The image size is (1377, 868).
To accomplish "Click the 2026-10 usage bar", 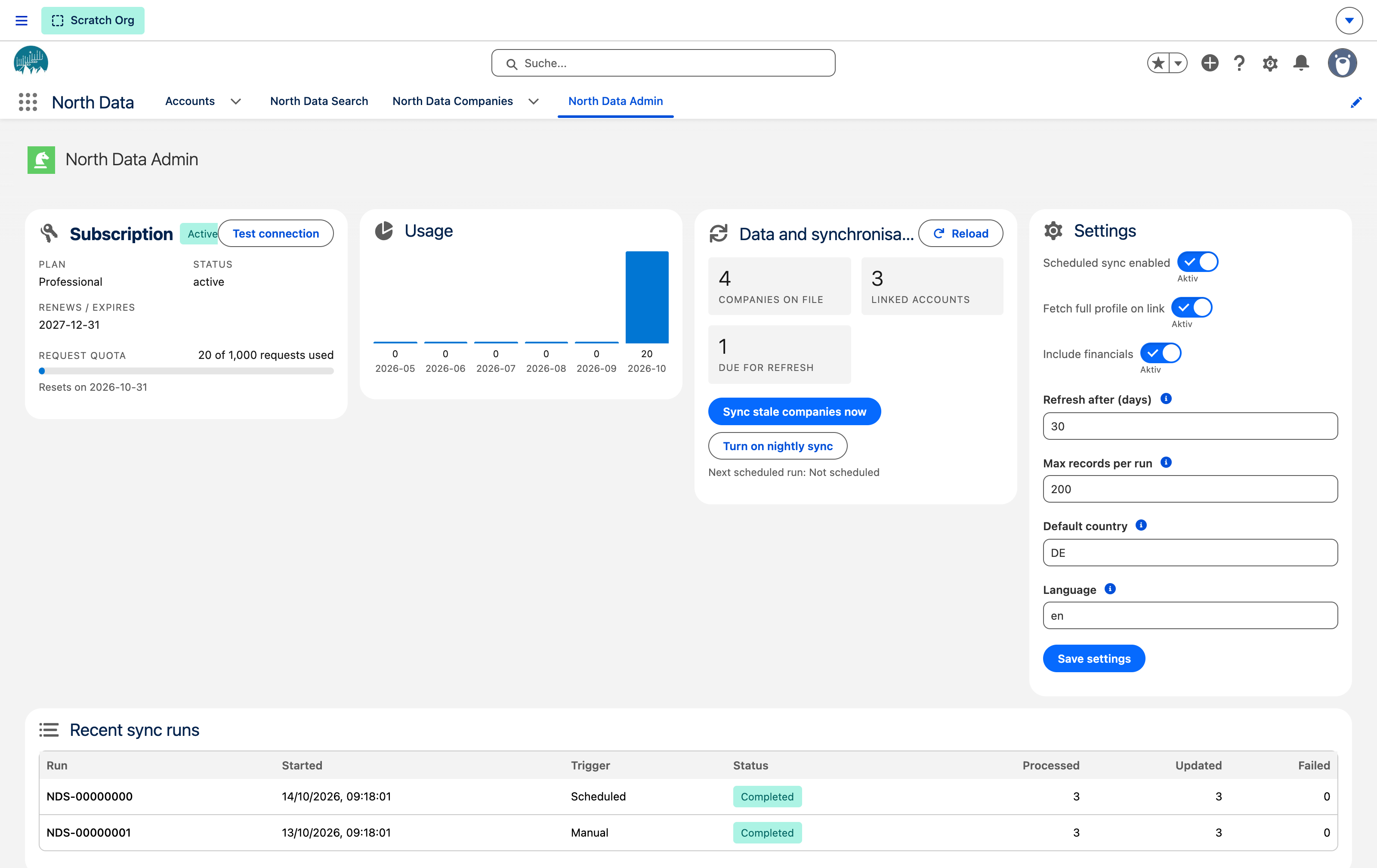I will [x=647, y=297].
